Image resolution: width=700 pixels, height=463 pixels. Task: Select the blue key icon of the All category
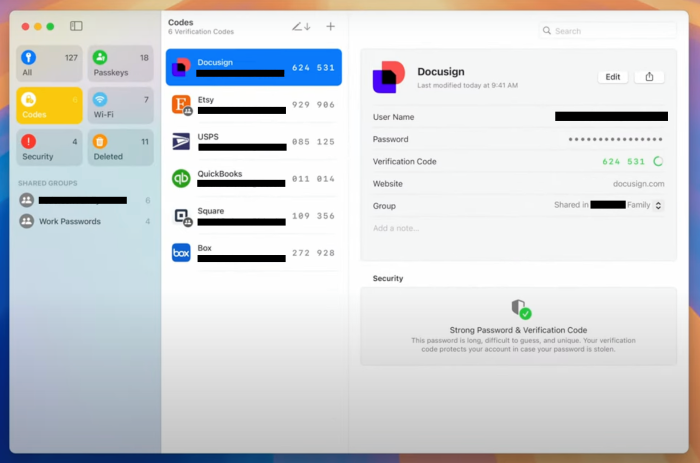pyautogui.click(x=29, y=57)
